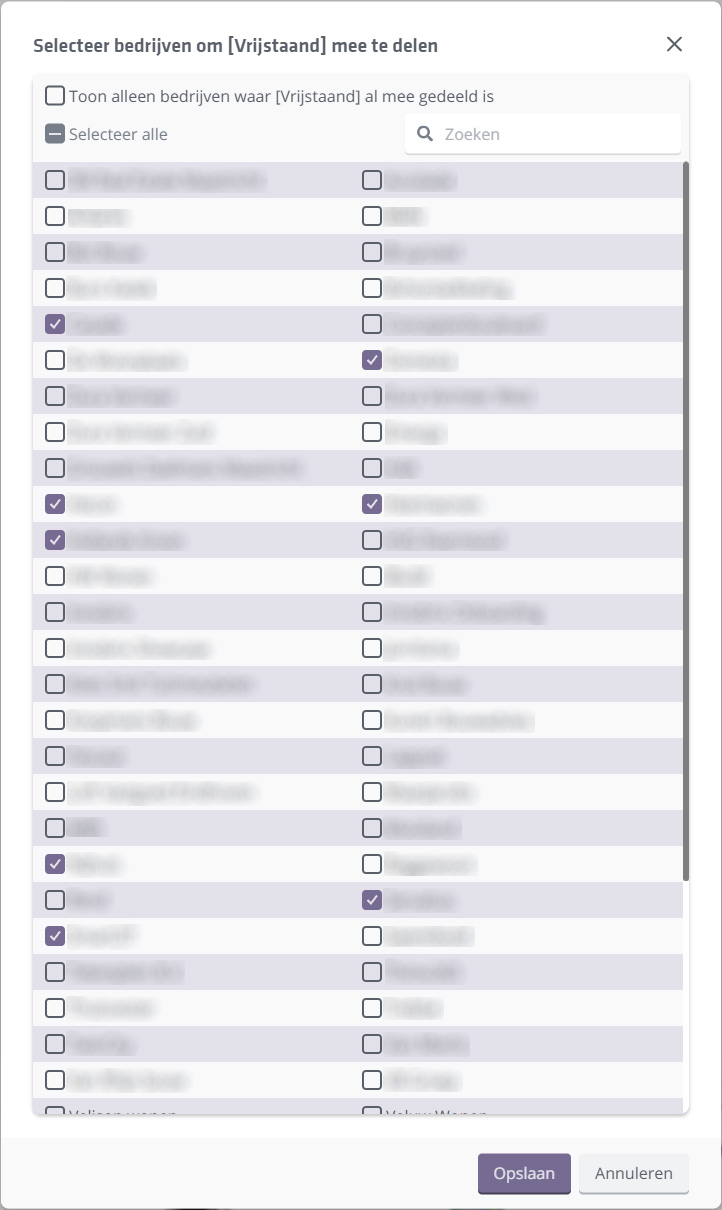The width and height of the screenshot is (722, 1210).
Task: Uncheck the first checked company in right column
Action: [x=372, y=360]
